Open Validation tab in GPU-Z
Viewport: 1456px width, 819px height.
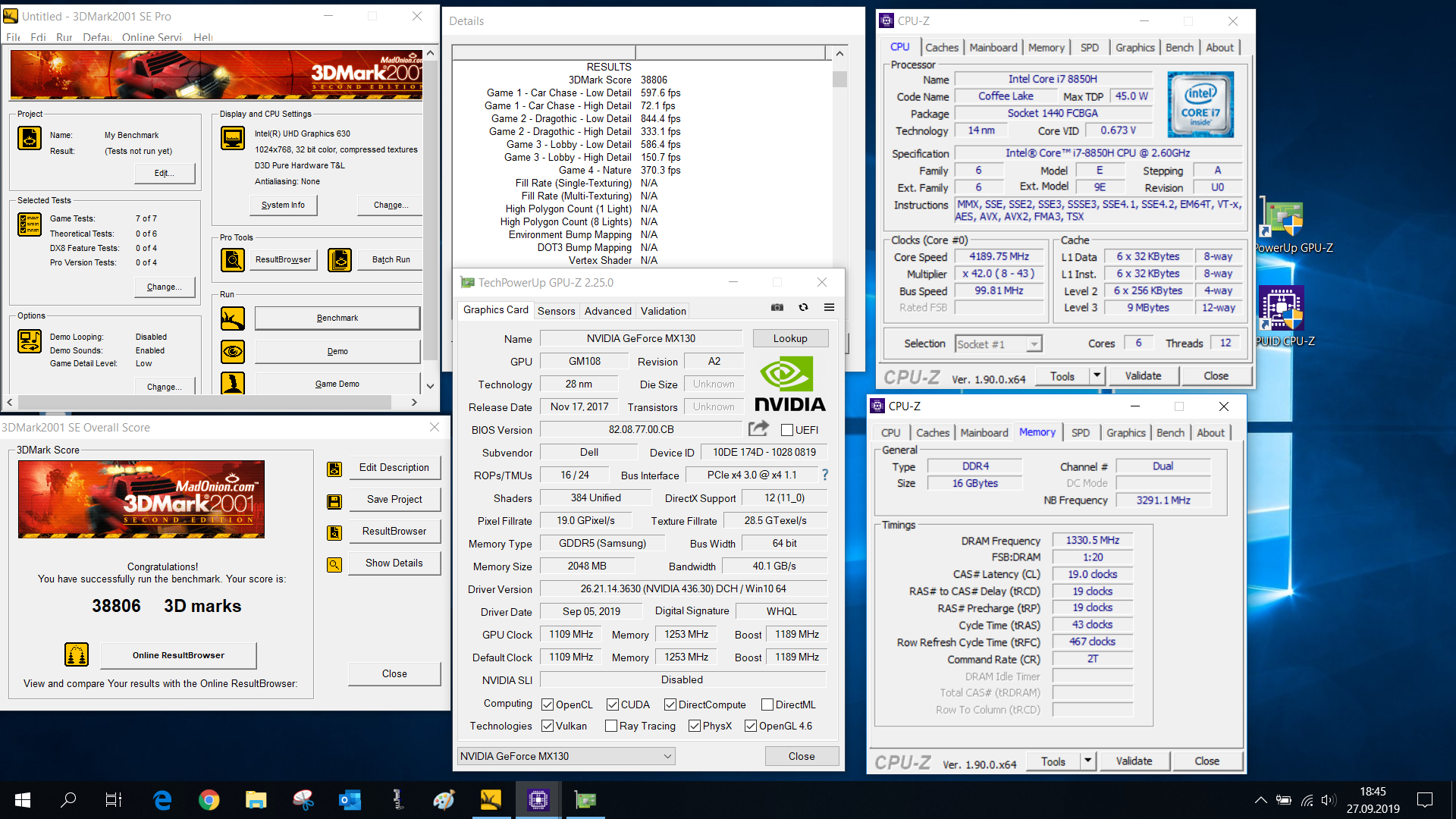click(664, 311)
